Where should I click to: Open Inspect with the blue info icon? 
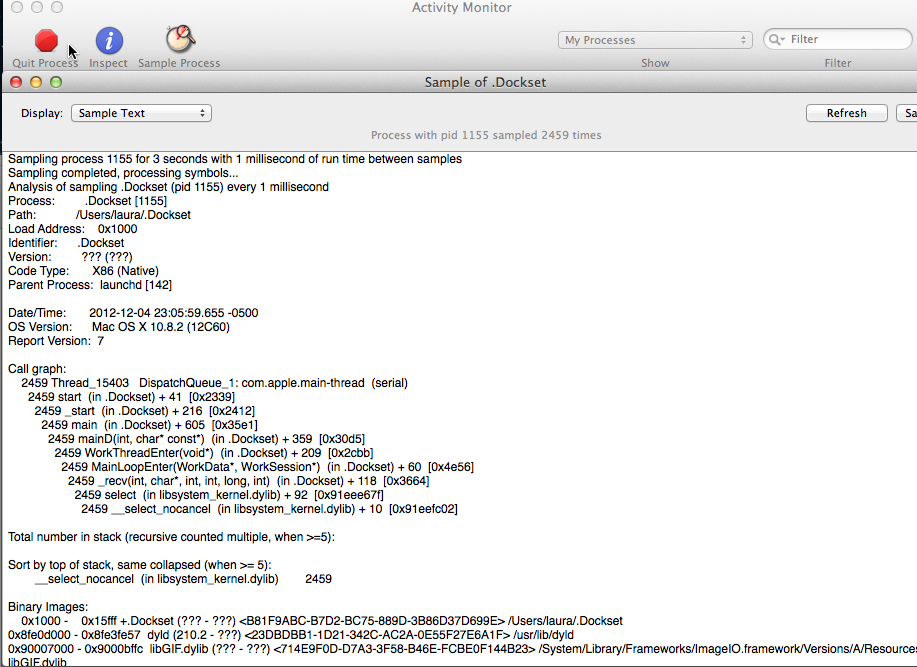(x=109, y=41)
